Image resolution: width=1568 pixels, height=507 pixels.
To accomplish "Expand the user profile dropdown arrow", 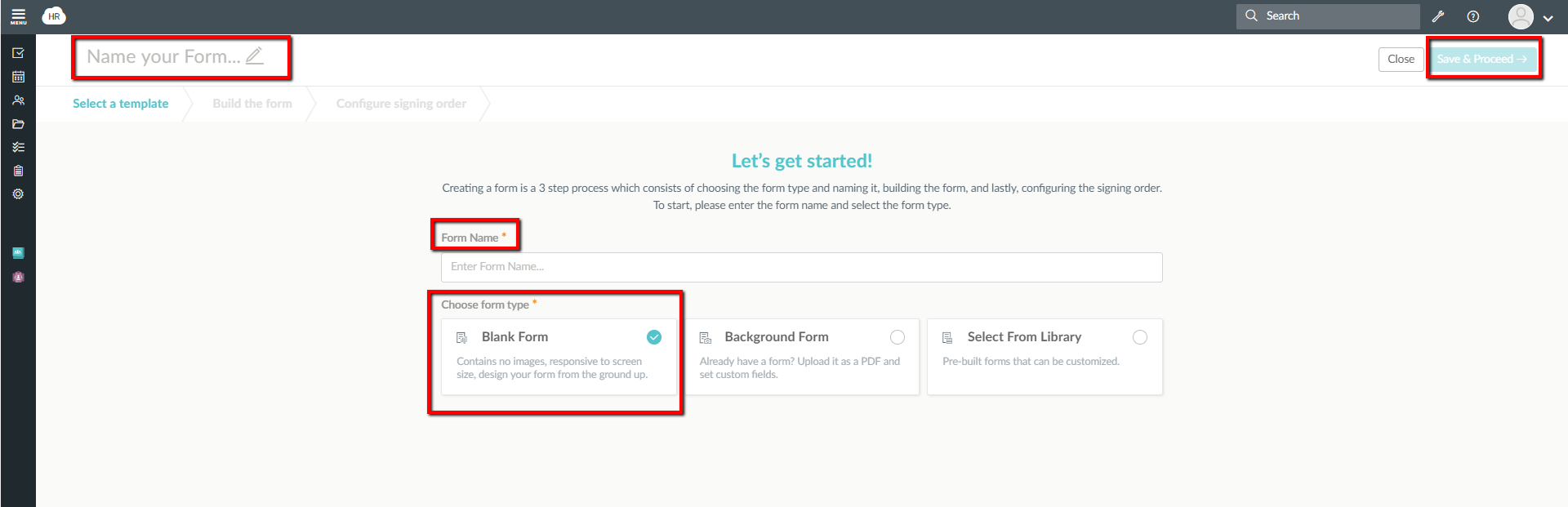I will tap(1548, 18).
